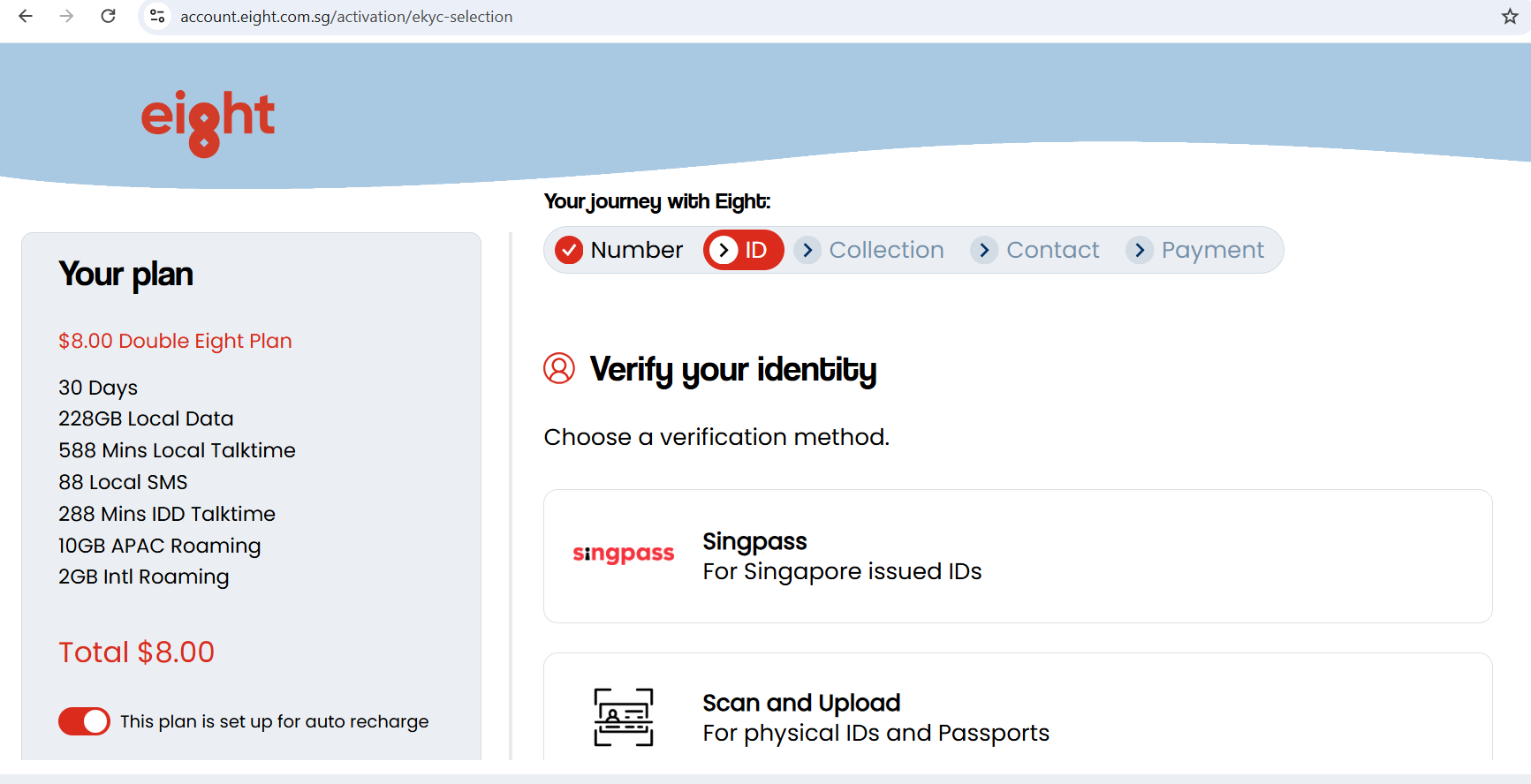This screenshot has width=1531, height=784.
Task: Reload the page with refresh icon
Action: 108,16
